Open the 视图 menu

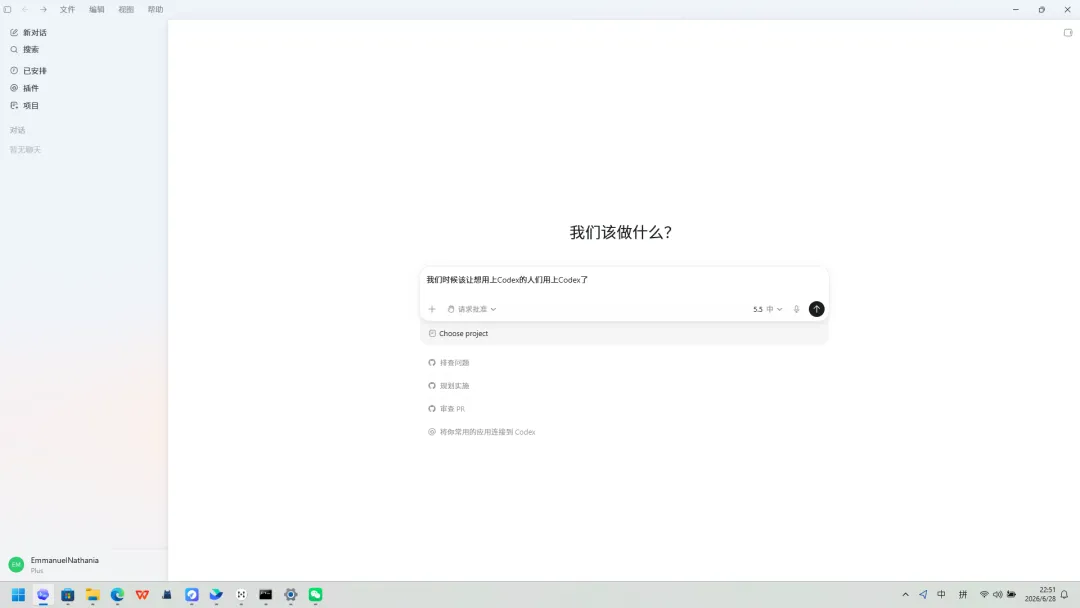click(126, 10)
